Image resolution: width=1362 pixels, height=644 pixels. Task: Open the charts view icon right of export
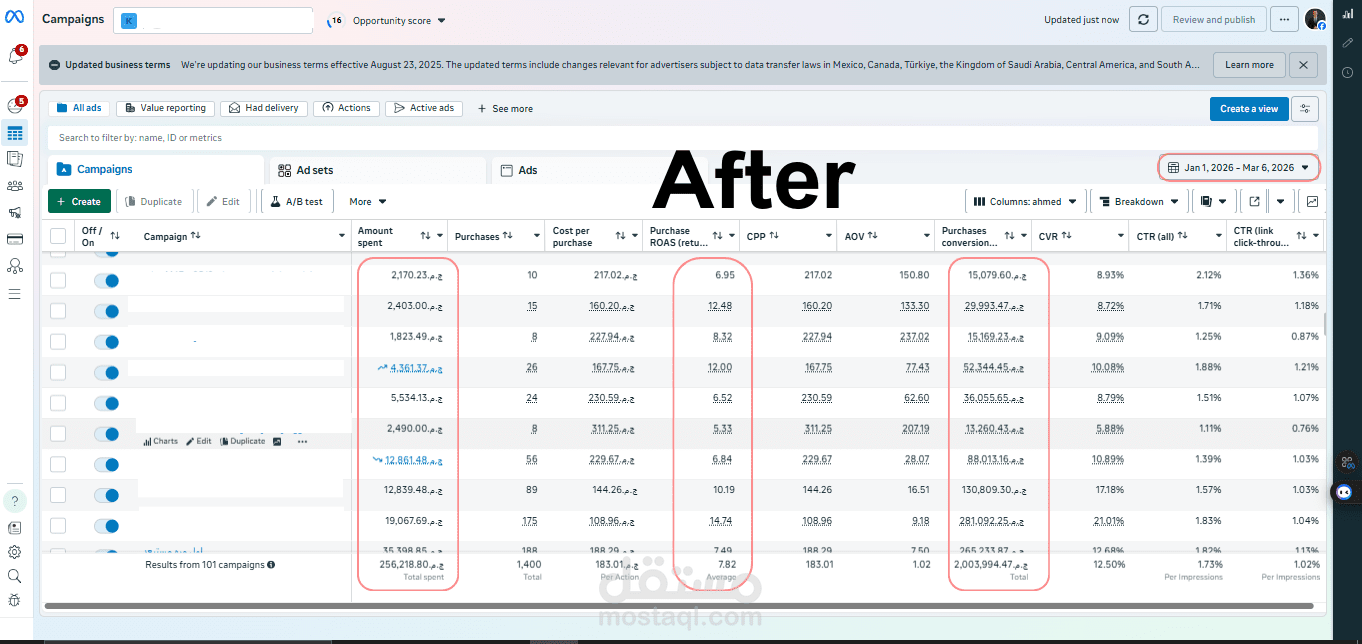(x=1311, y=201)
